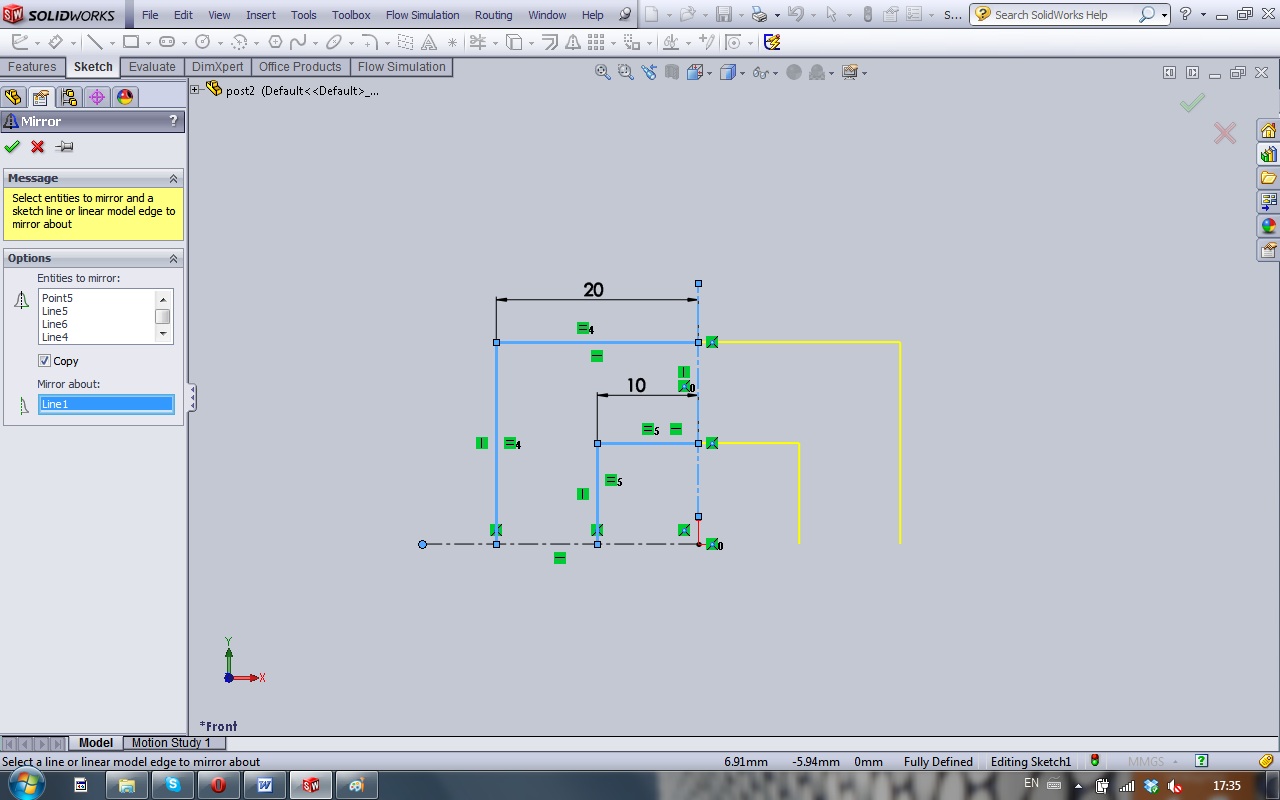The width and height of the screenshot is (1280, 800).
Task: Open the DisplayManager appearance tab
Action: 125,97
